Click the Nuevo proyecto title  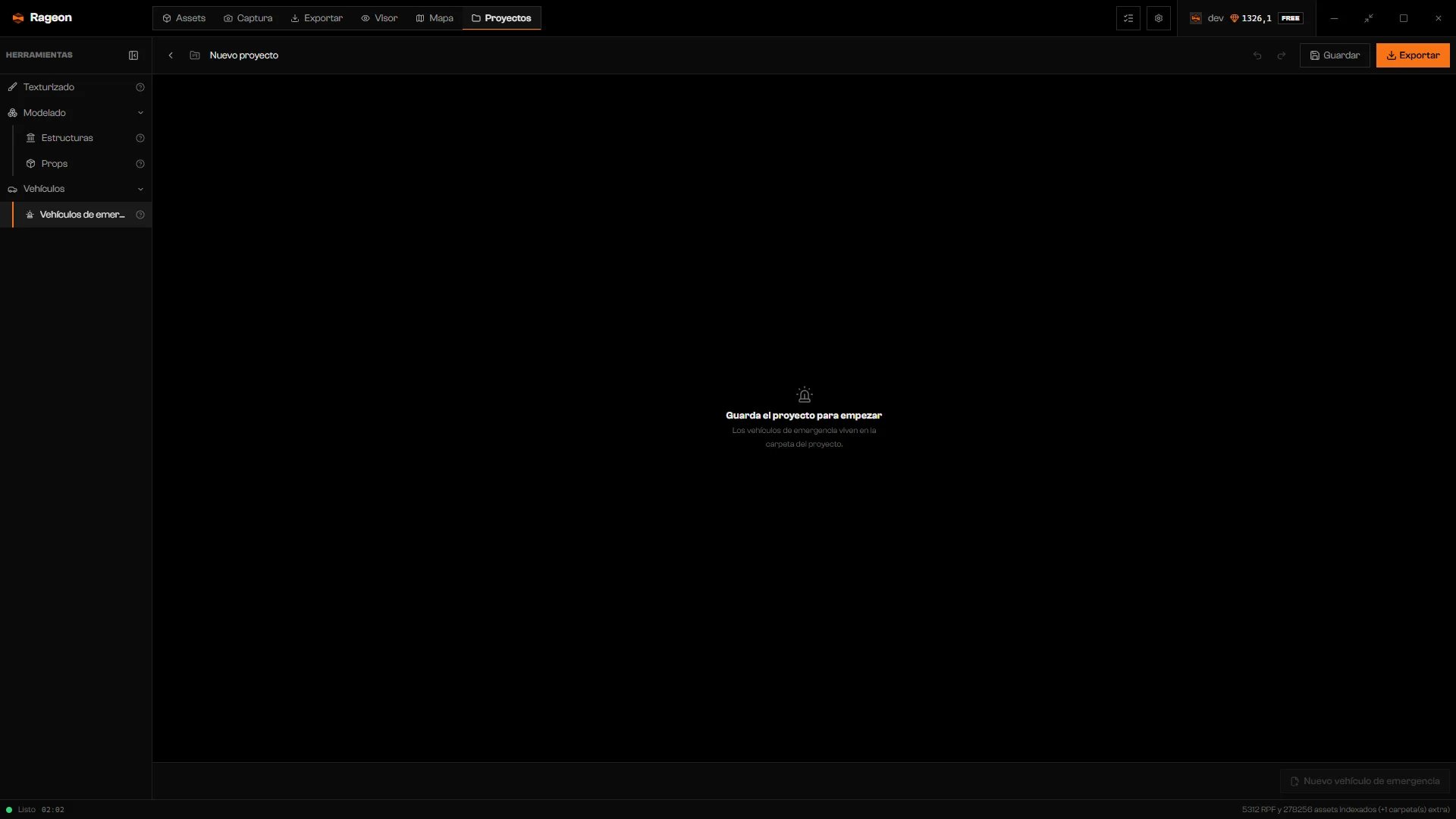[x=243, y=55]
